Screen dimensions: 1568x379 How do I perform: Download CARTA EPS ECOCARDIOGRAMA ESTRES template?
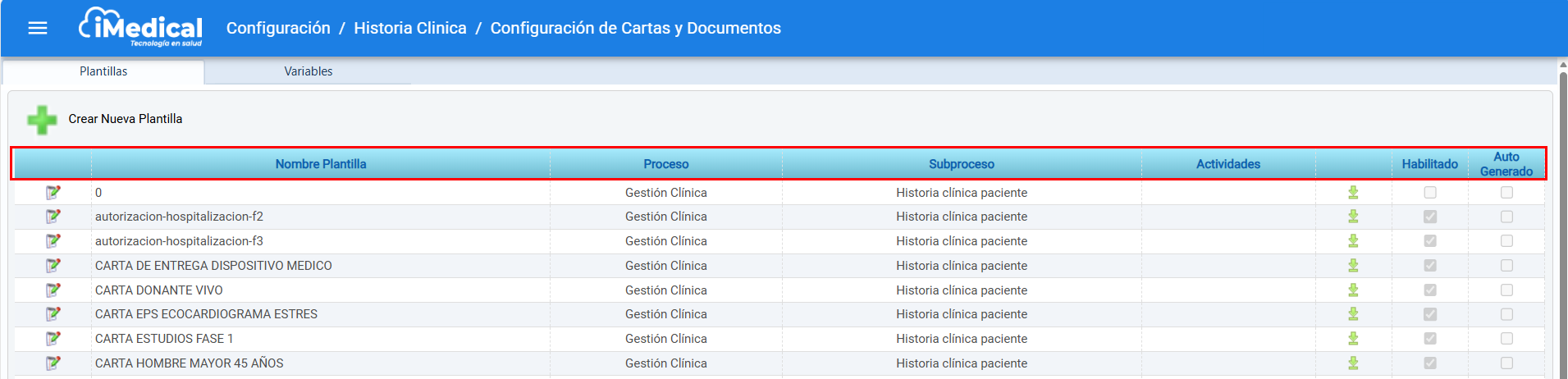(1353, 314)
